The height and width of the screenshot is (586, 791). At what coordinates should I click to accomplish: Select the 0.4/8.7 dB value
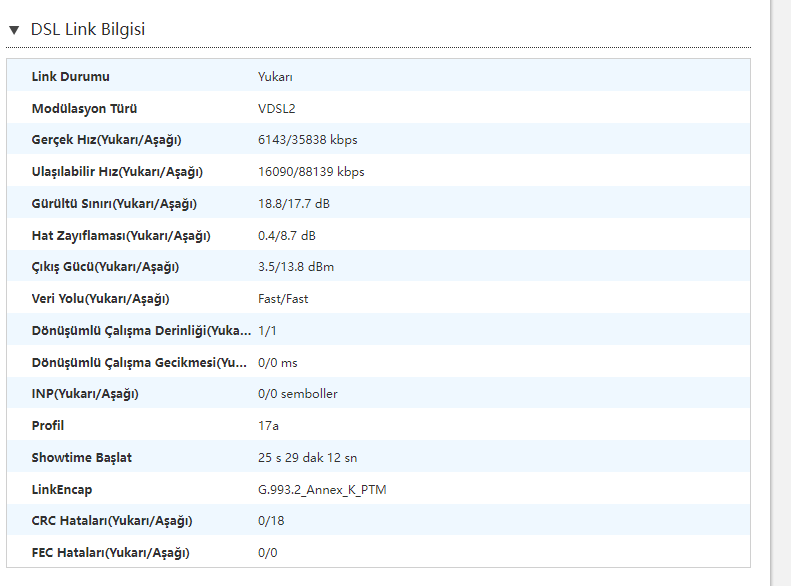pos(287,236)
